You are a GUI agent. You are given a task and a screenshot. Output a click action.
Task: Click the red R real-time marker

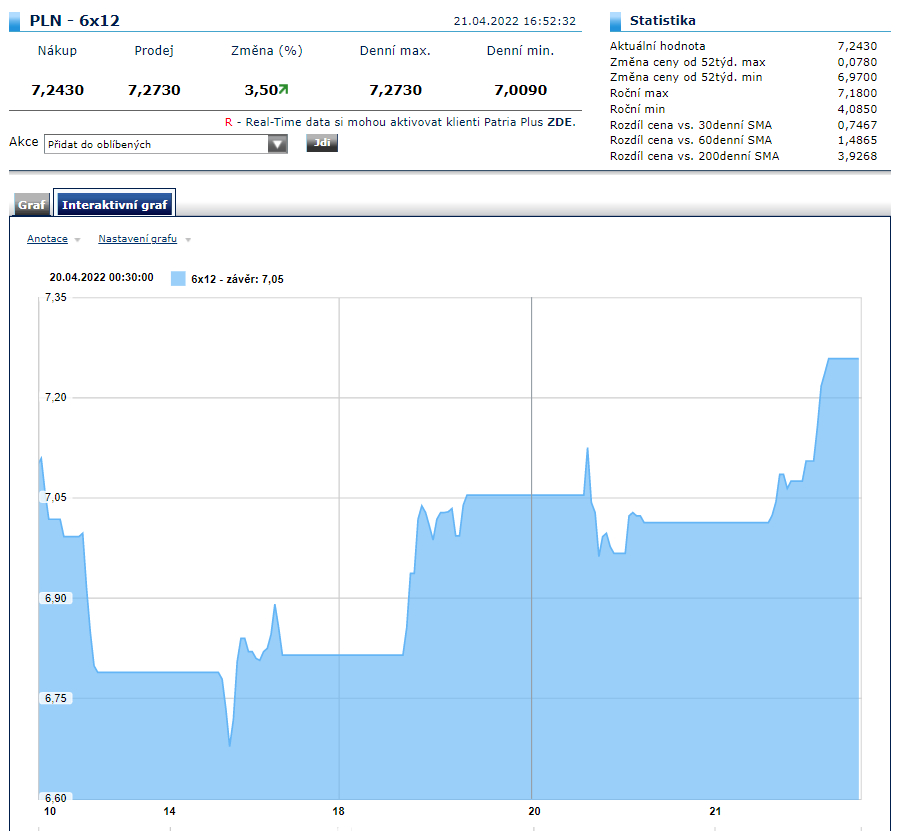(x=228, y=122)
